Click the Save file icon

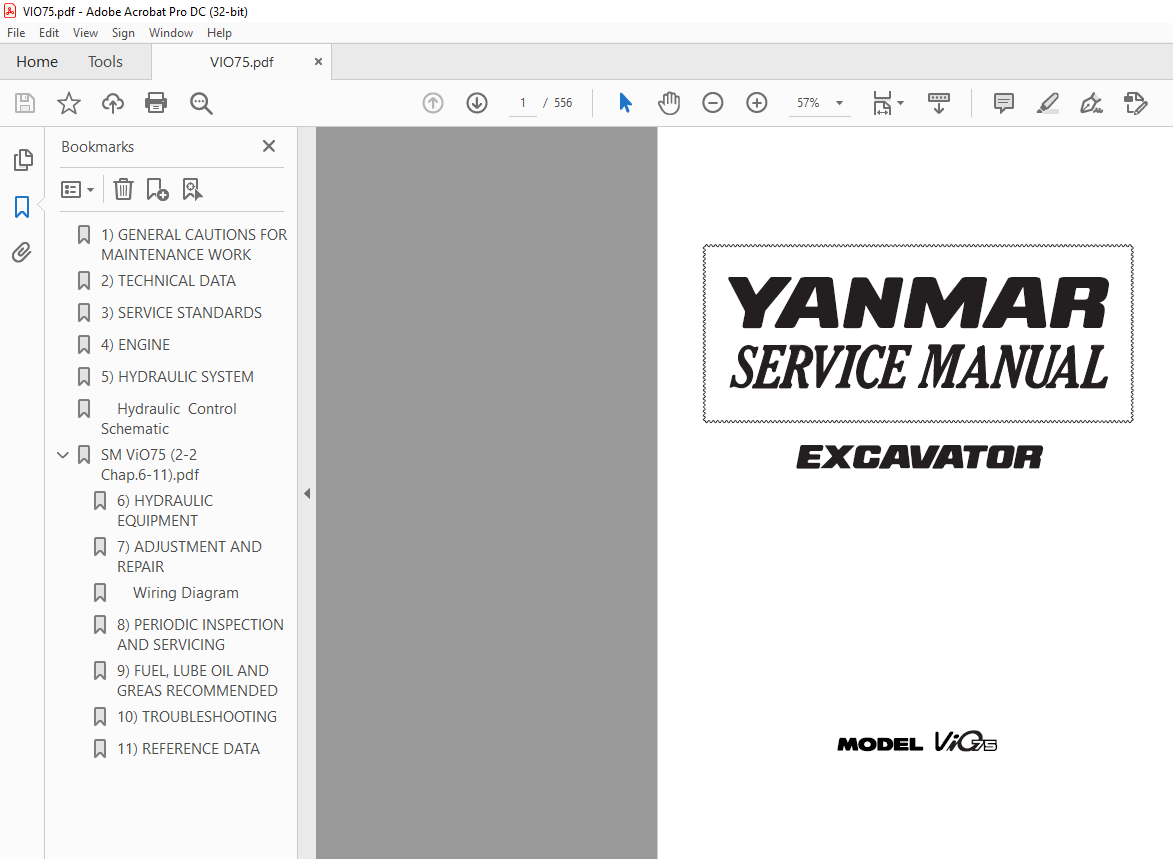[25, 103]
